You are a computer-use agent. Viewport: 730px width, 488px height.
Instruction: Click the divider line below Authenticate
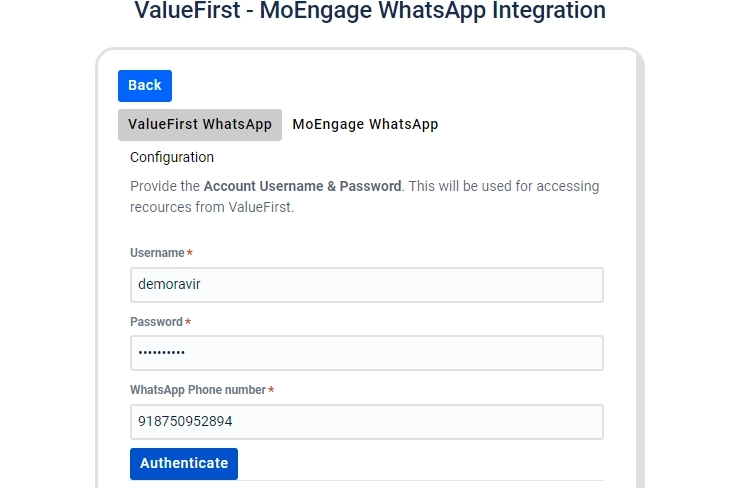(x=420, y=481)
